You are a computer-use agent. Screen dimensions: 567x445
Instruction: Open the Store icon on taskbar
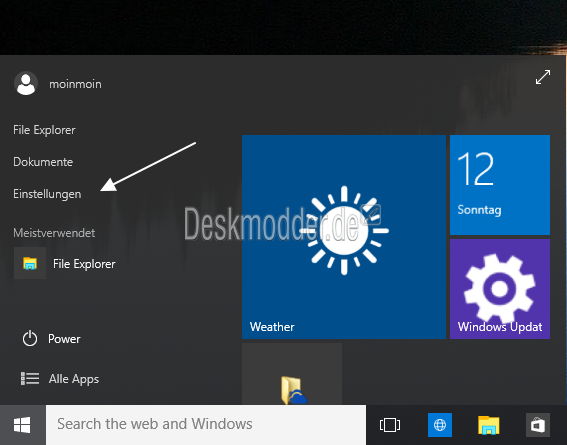(538, 425)
